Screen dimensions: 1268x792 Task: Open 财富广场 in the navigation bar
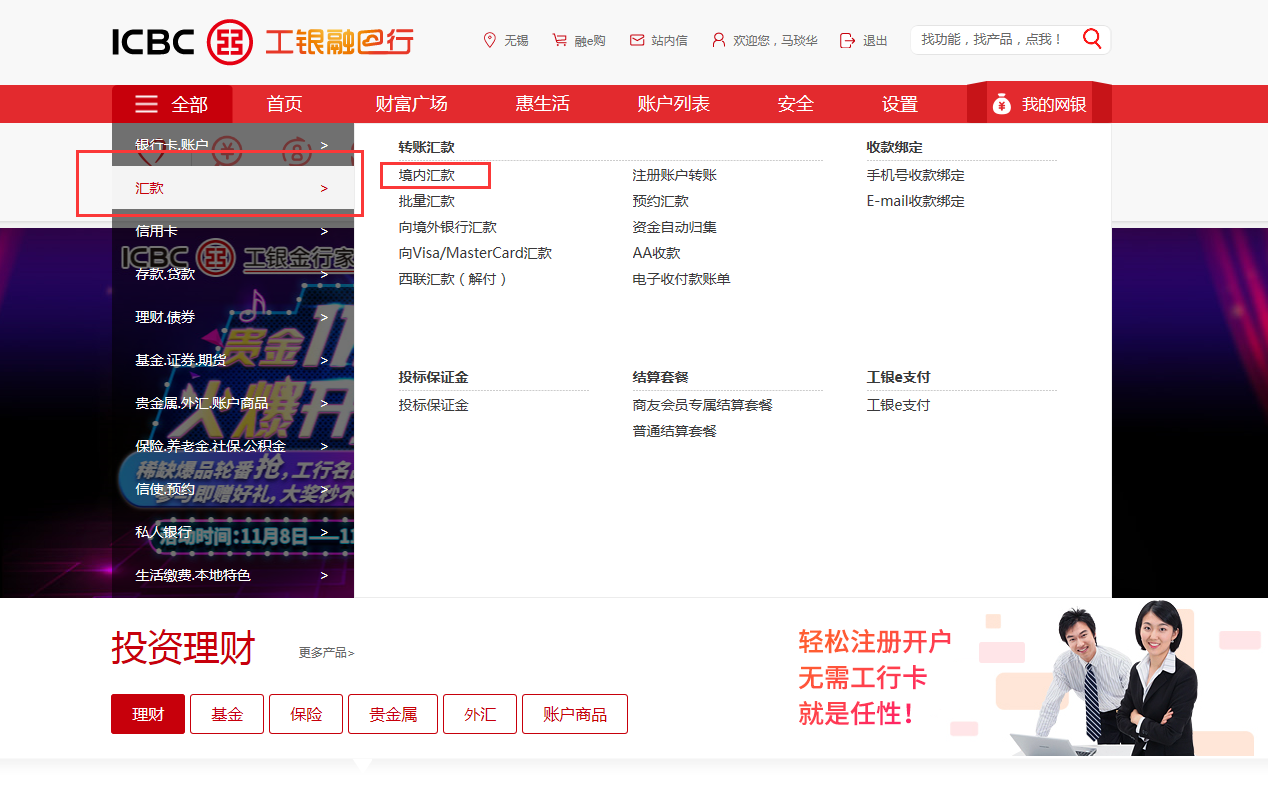coord(411,104)
